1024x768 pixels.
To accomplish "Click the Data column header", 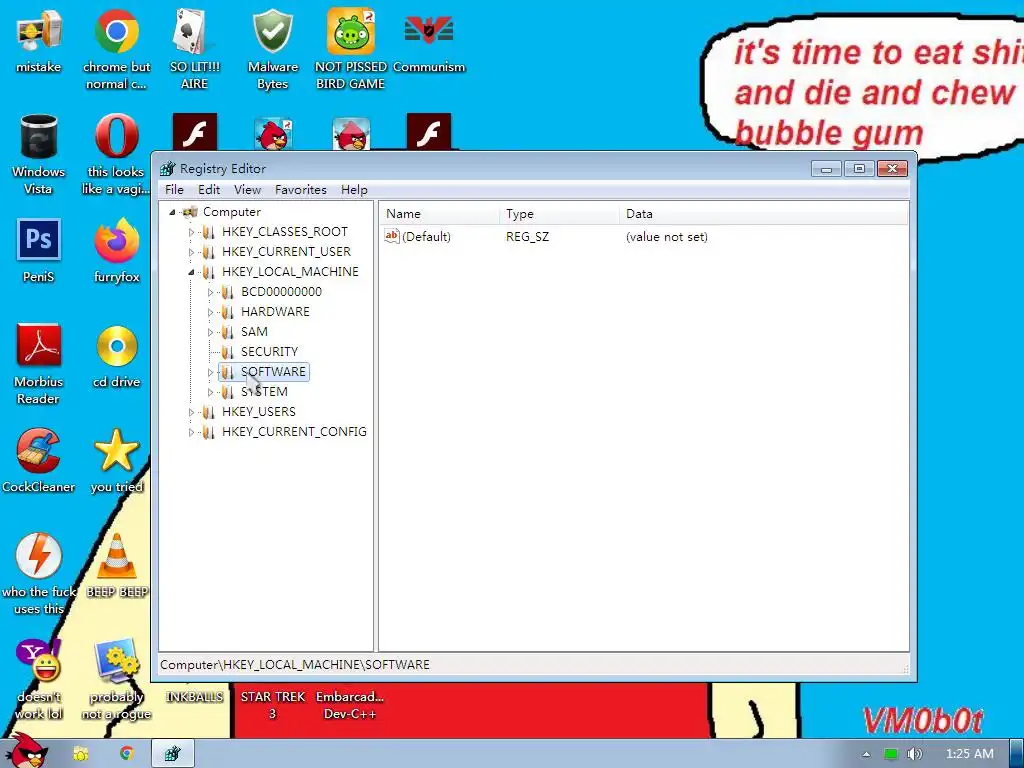I will 763,214.
